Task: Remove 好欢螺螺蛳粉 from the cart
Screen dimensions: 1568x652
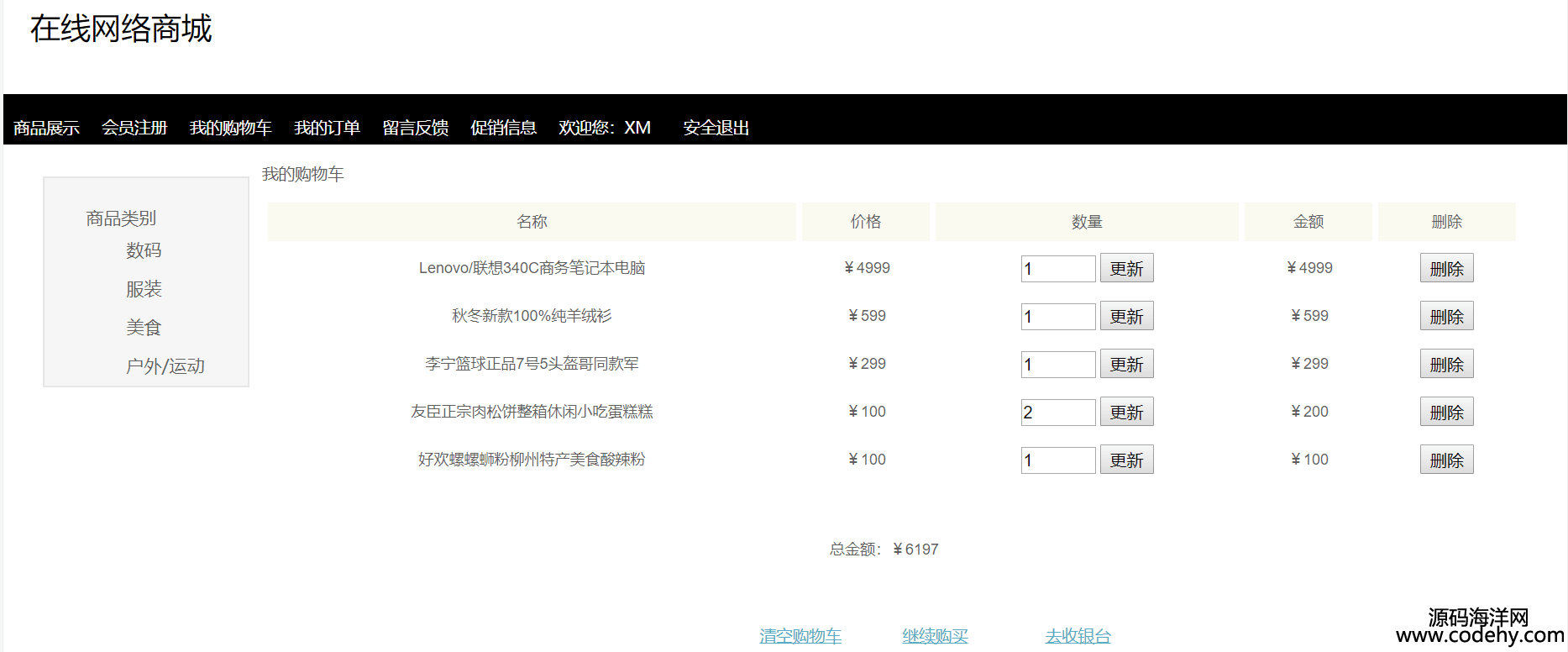Action: [x=1446, y=460]
